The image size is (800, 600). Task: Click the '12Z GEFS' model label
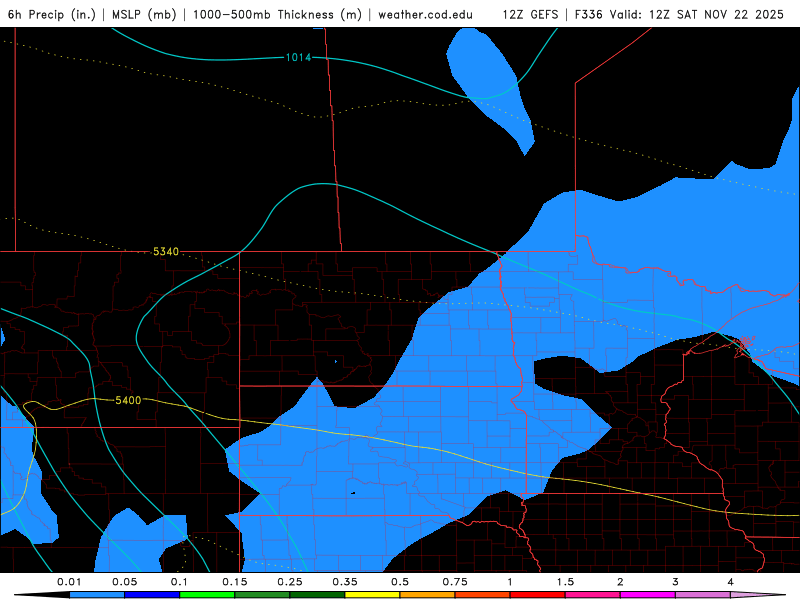(530, 14)
